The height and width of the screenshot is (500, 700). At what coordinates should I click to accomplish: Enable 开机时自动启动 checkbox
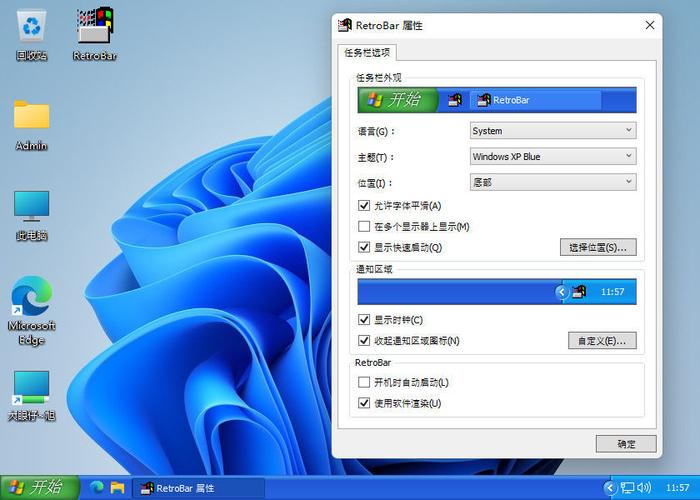(364, 383)
